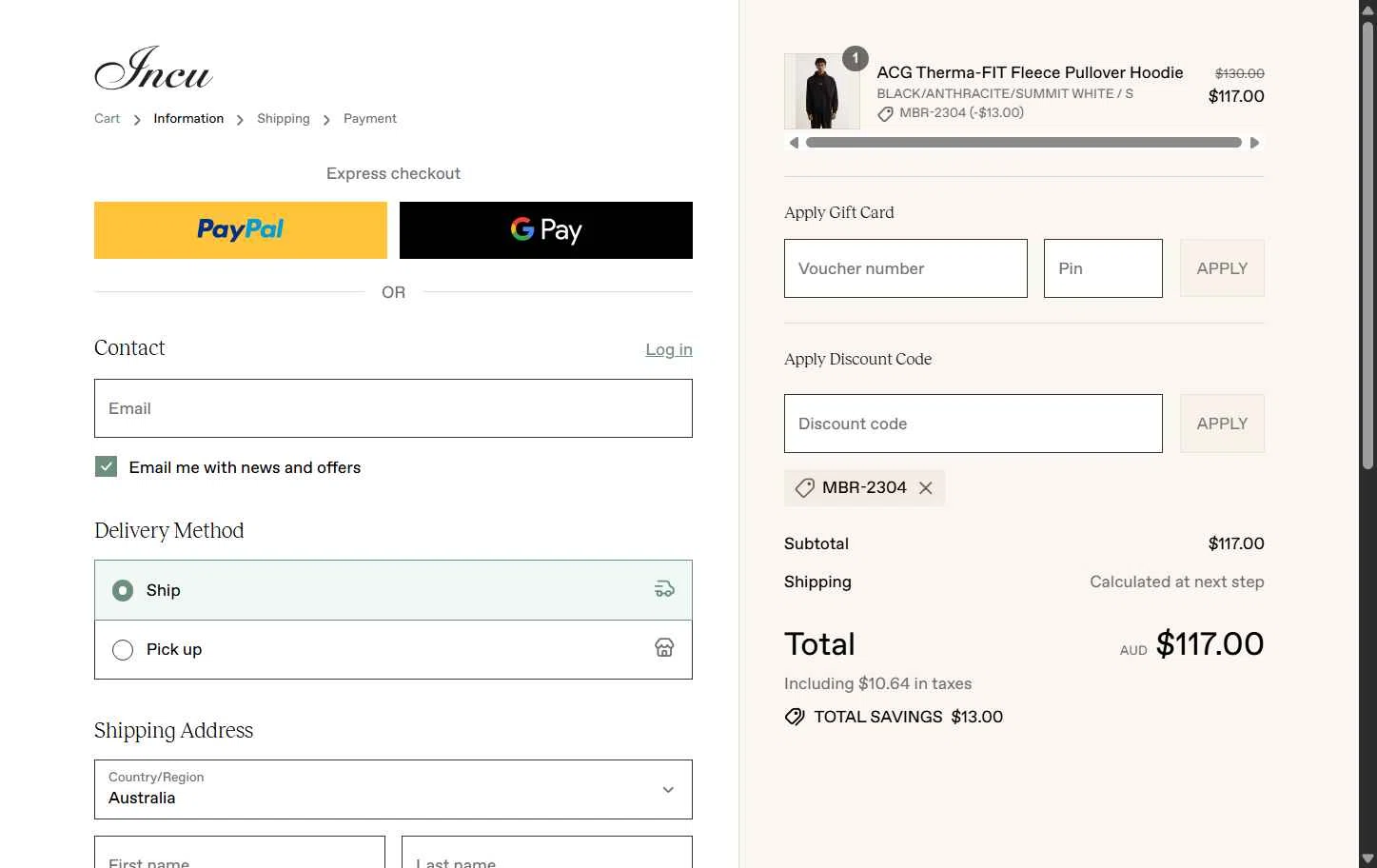Click the Log in link

click(x=669, y=349)
